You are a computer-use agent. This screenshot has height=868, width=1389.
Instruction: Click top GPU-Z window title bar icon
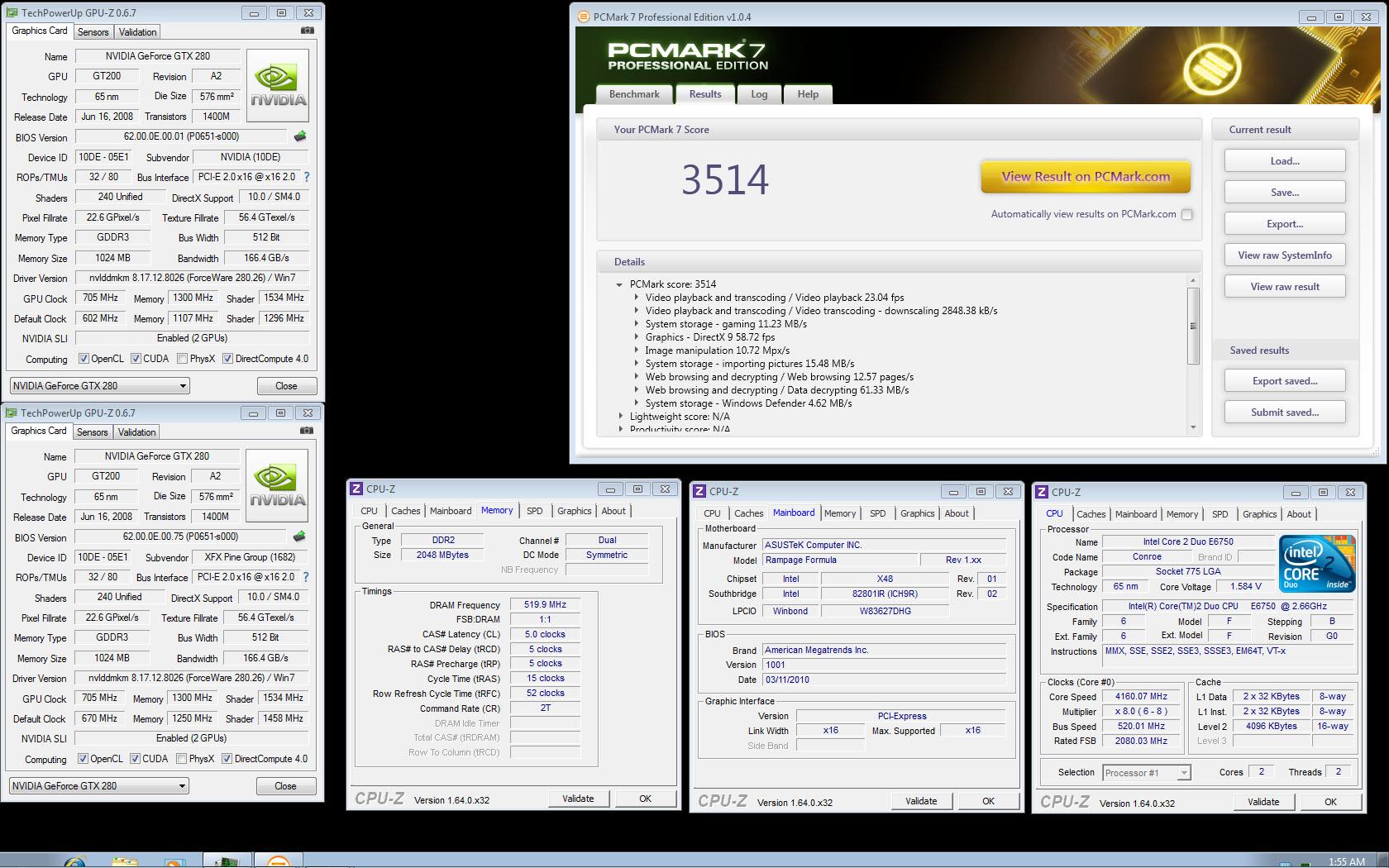tap(12, 12)
